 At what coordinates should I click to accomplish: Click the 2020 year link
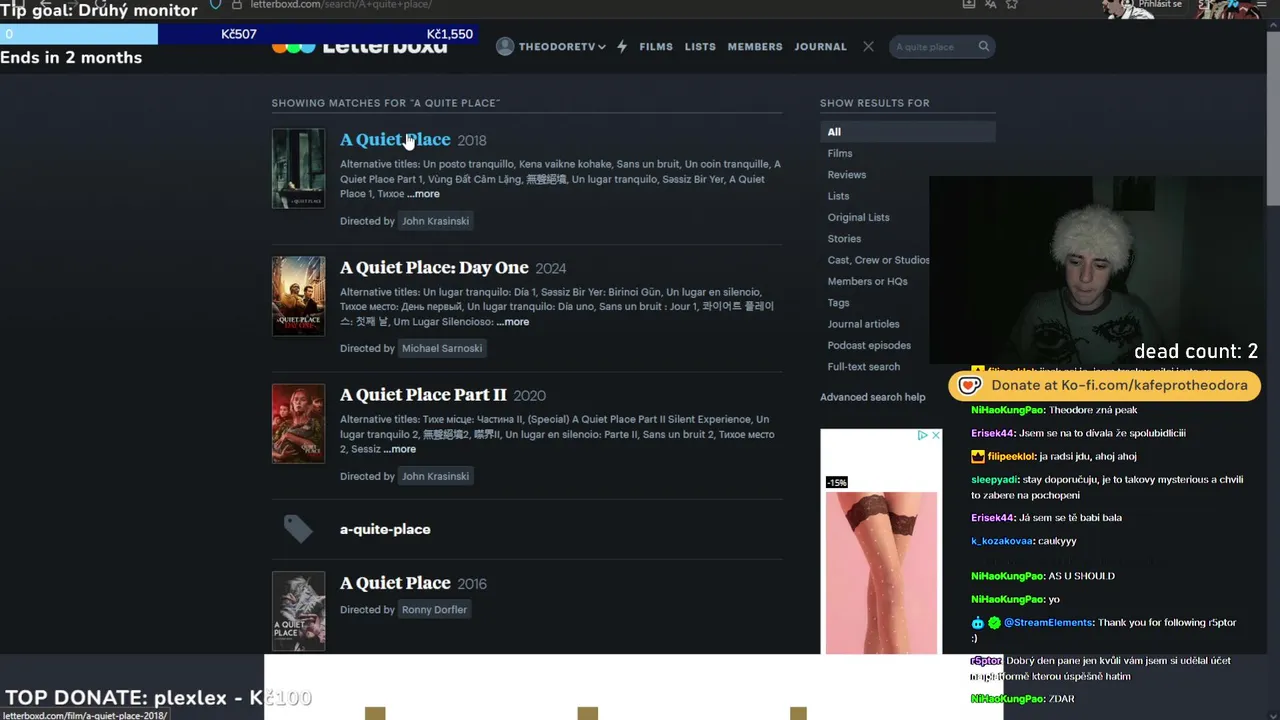click(x=530, y=396)
